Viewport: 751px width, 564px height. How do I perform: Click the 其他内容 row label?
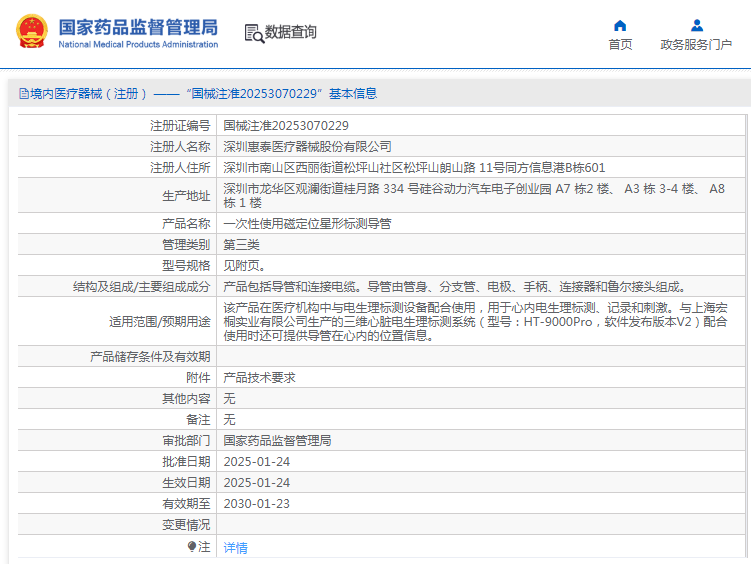coord(186,399)
